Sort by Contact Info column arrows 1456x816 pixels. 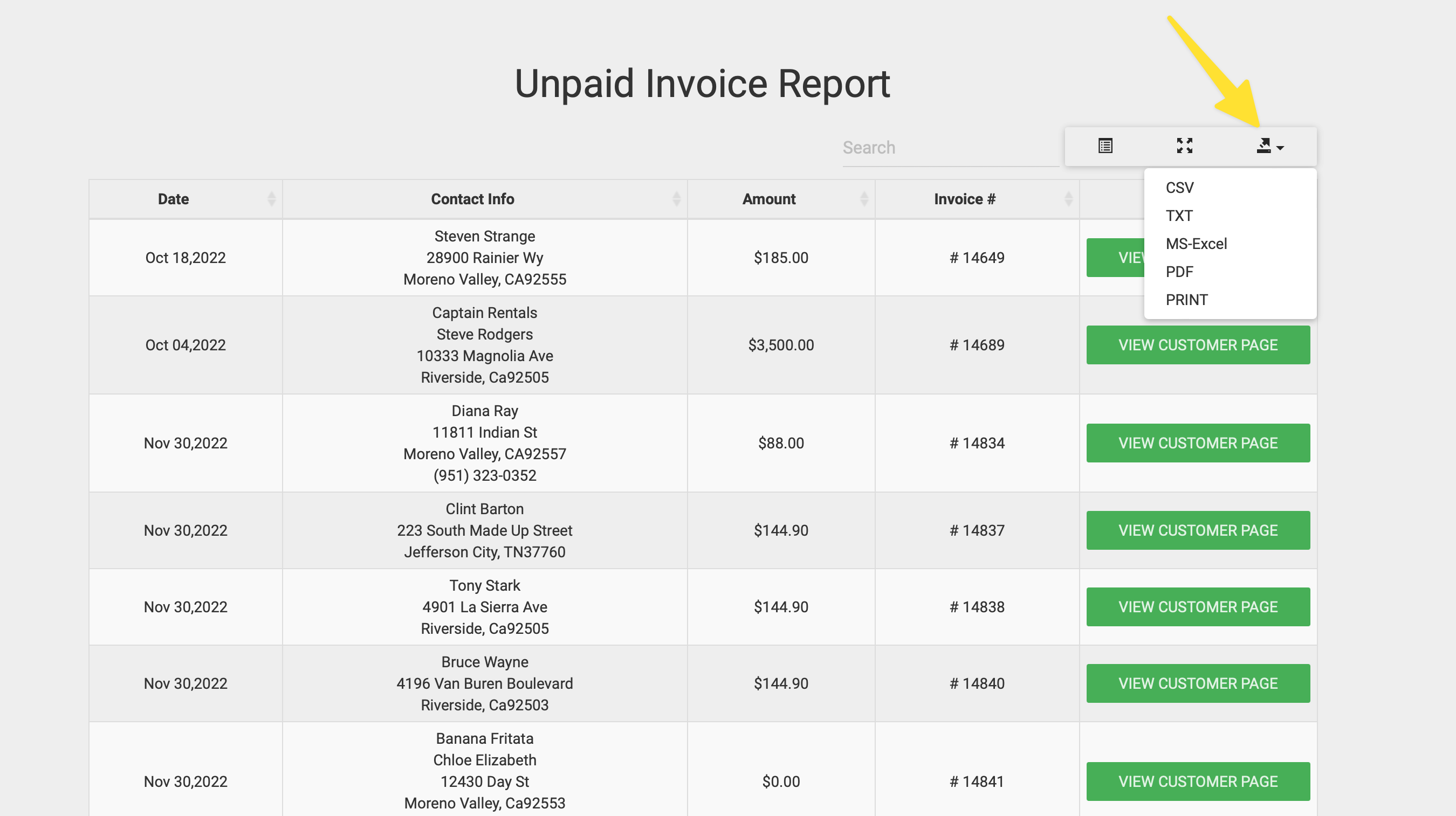[x=676, y=199]
